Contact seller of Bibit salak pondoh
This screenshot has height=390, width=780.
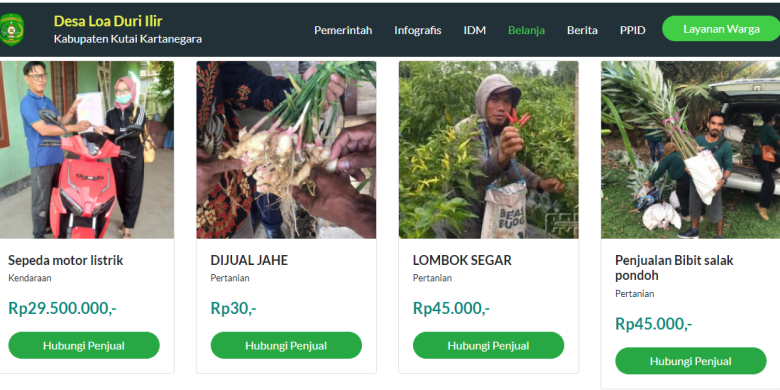pos(690,361)
